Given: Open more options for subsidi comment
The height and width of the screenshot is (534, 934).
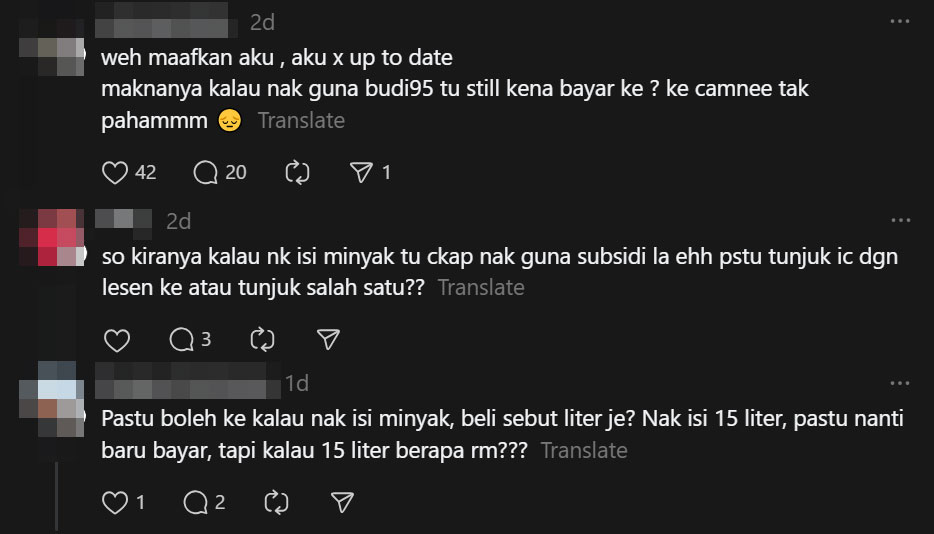Looking at the screenshot, I should [900, 219].
